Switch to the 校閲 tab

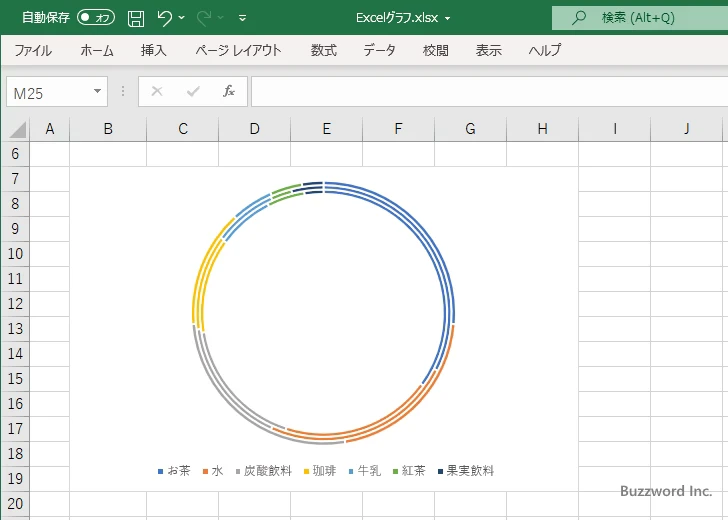436,50
